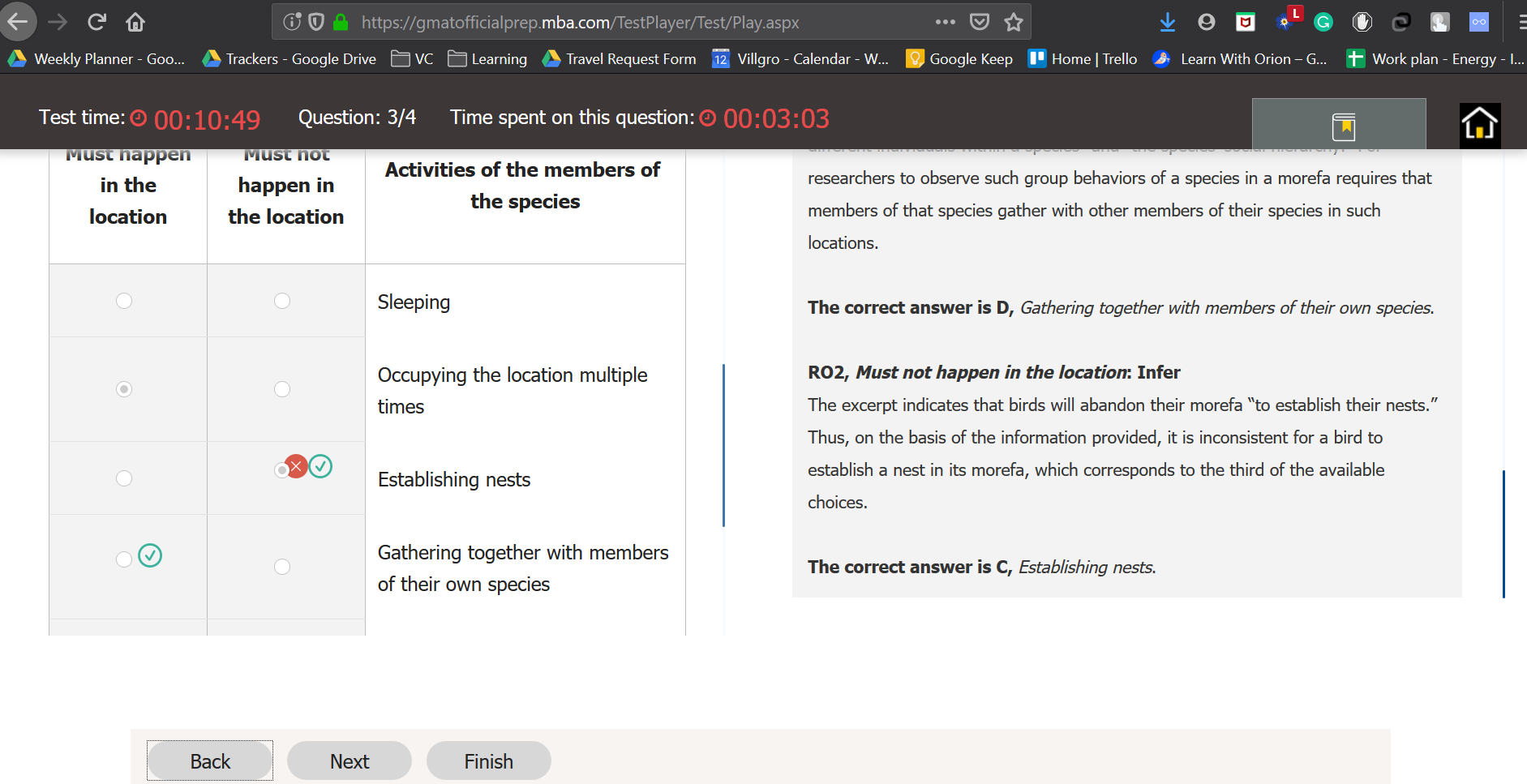Screen dimensions: 1527x784
Task: Click the test home icon
Action: [1480, 126]
